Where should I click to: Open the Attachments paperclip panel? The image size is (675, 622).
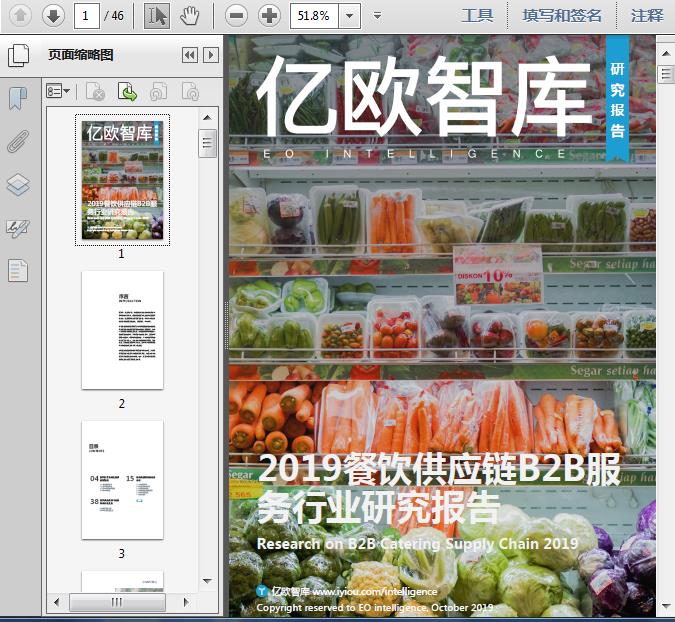coord(18,141)
